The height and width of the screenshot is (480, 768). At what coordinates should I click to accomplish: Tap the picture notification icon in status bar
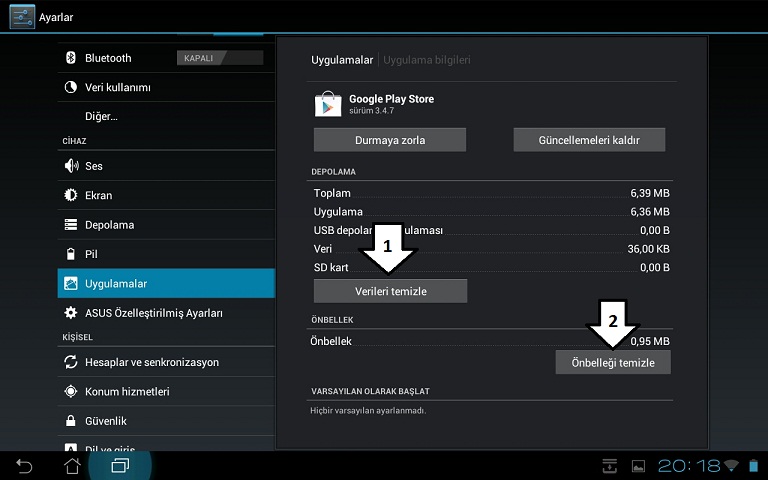point(638,466)
